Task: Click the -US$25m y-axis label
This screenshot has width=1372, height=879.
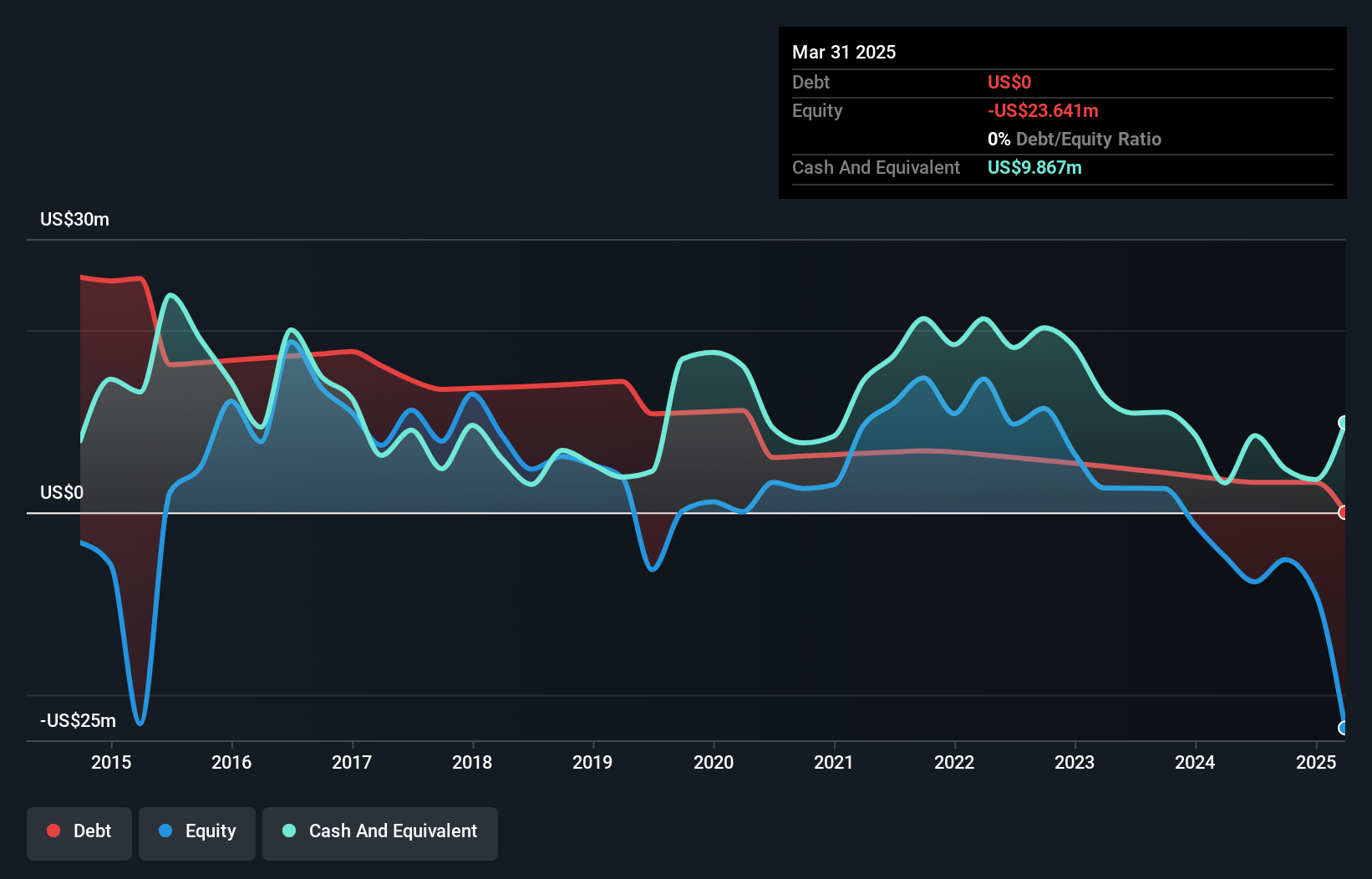Action: (x=79, y=720)
